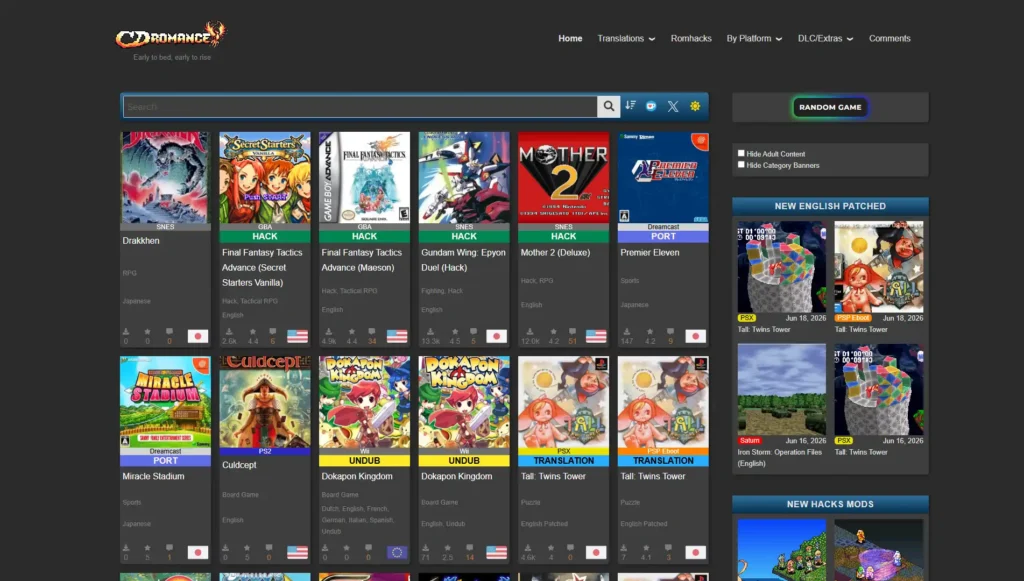Click comment icon on Miracle Stadium card
Image resolution: width=1024 pixels, height=581 pixels.
tap(169, 548)
